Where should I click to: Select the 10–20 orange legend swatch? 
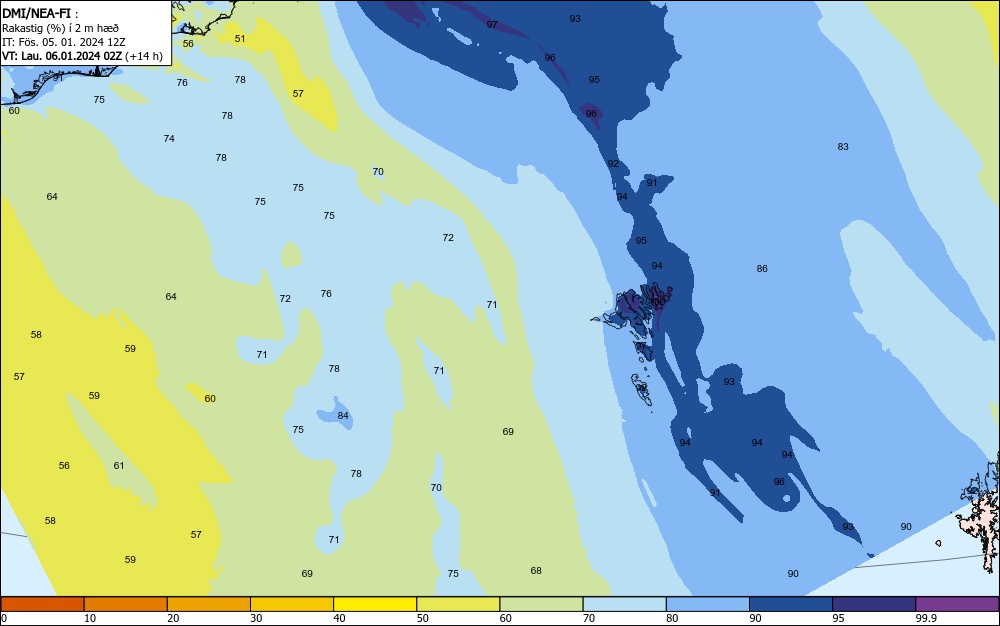tap(126, 604)
